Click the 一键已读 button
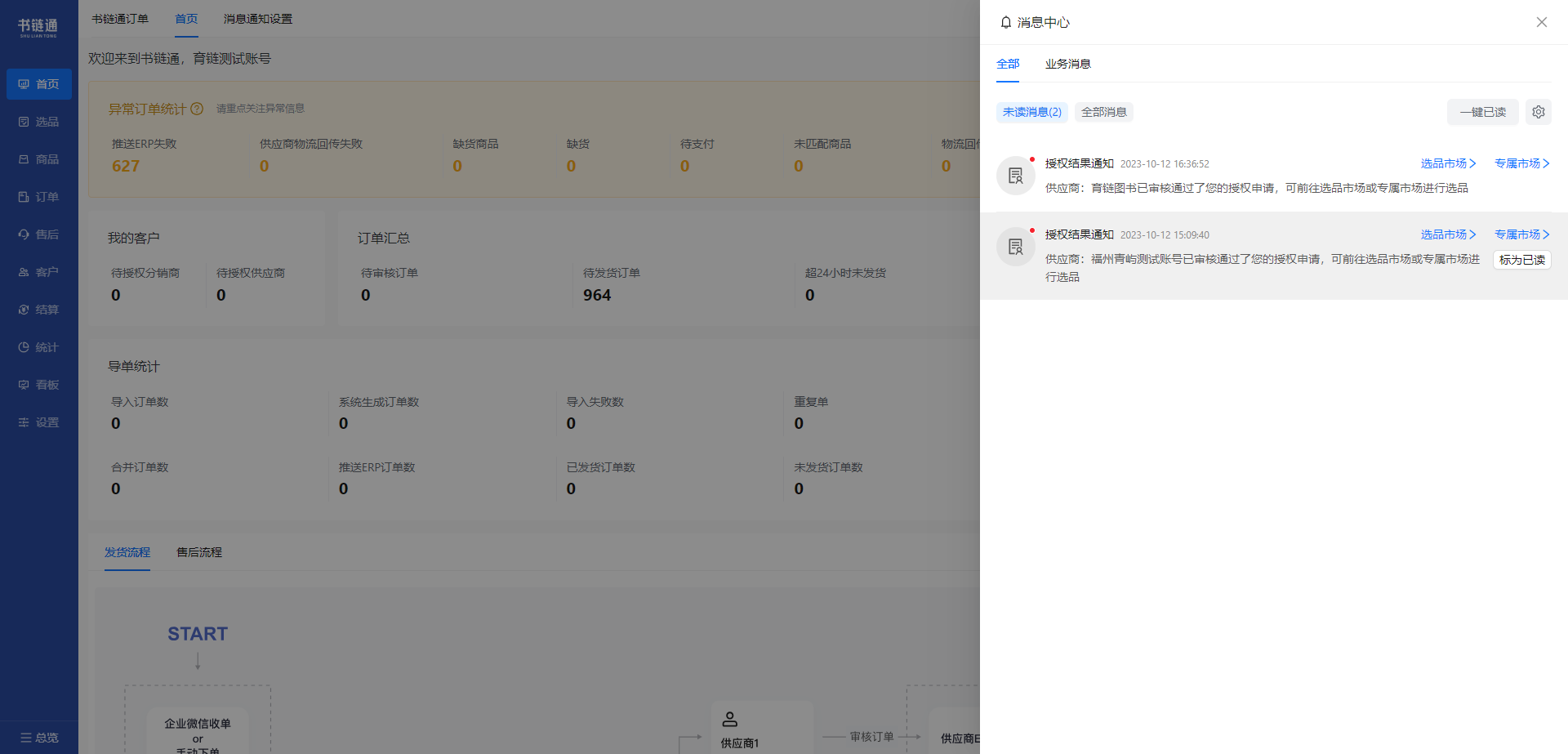This screenshot has height=754, width=1568. point(1483,112)
